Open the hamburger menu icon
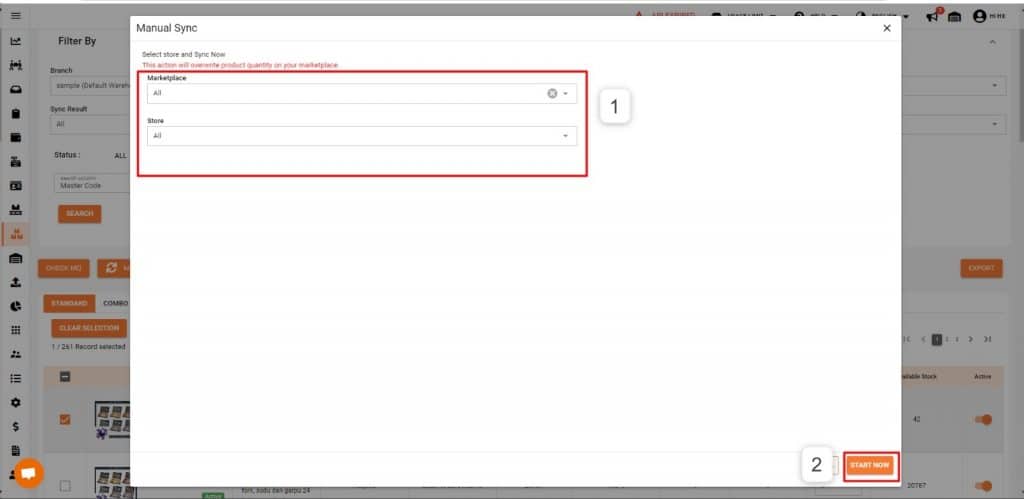Image resolution: width=1024 pixels, height=499 pixels. click(16, 16)
